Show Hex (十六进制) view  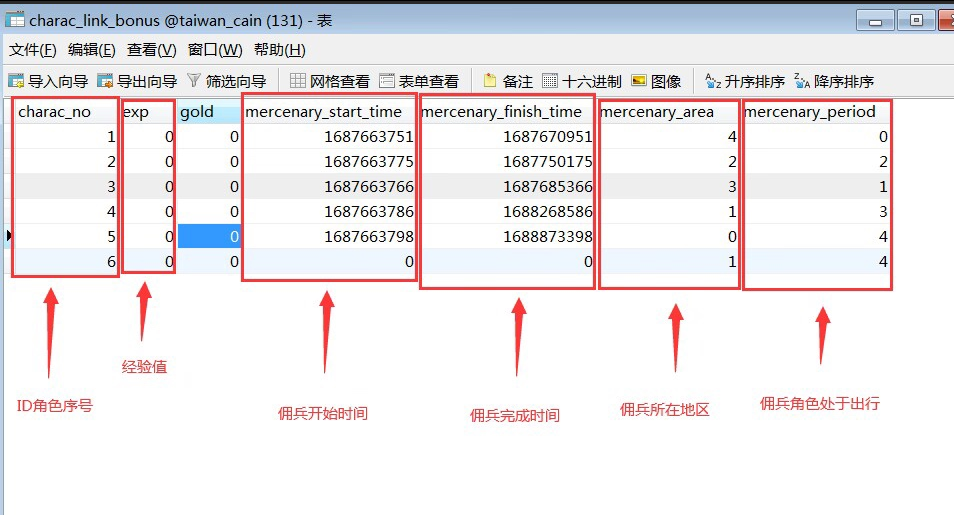point(581,81)
